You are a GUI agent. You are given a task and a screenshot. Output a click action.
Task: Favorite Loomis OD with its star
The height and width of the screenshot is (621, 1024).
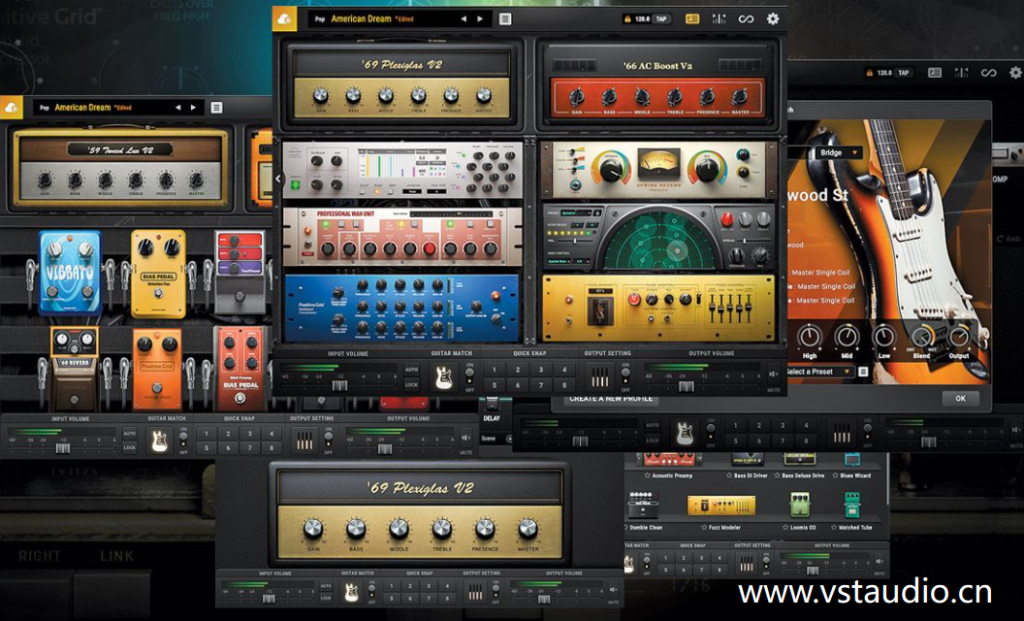[786, 528]
